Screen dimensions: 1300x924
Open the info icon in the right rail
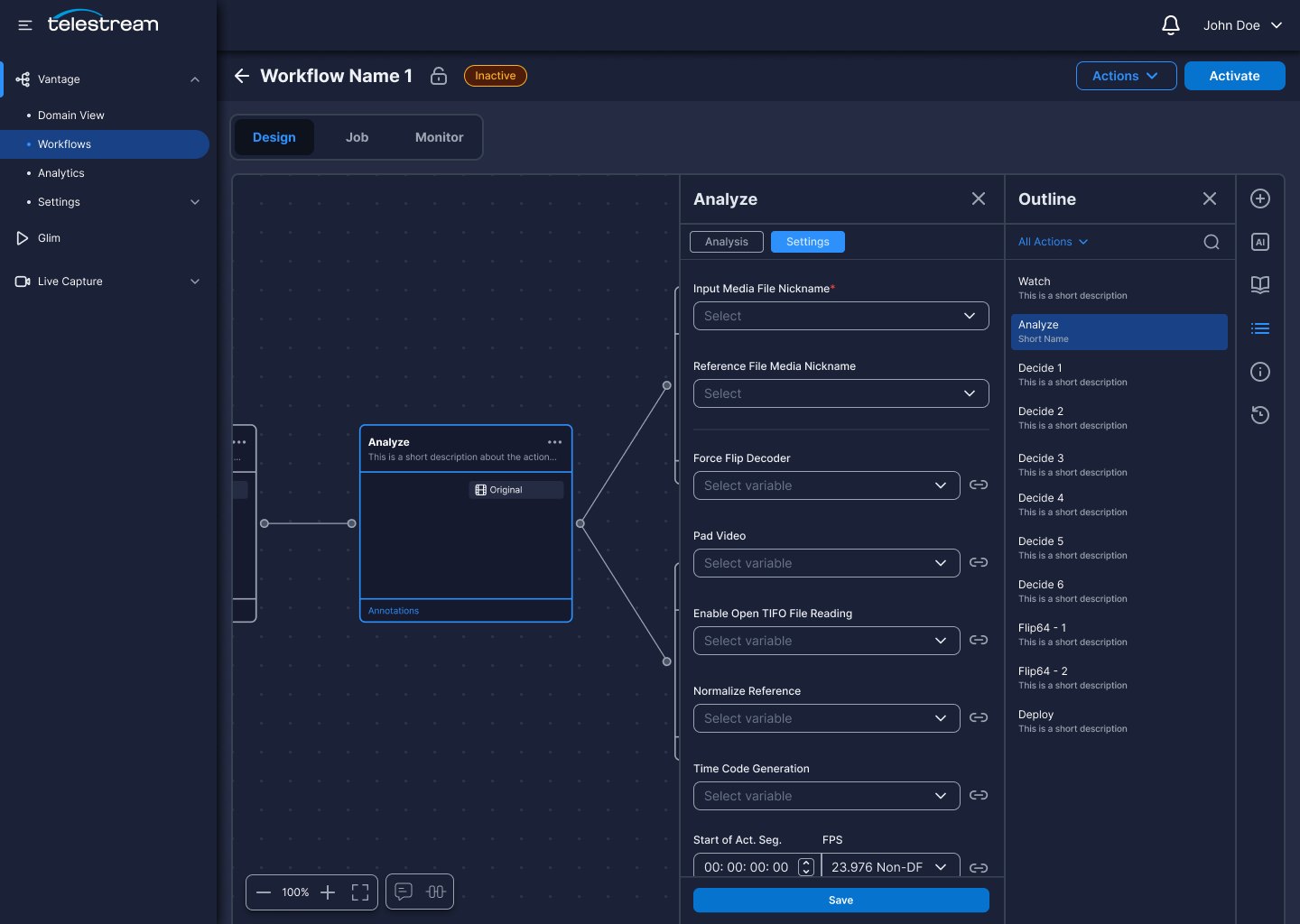point(1260,372)
